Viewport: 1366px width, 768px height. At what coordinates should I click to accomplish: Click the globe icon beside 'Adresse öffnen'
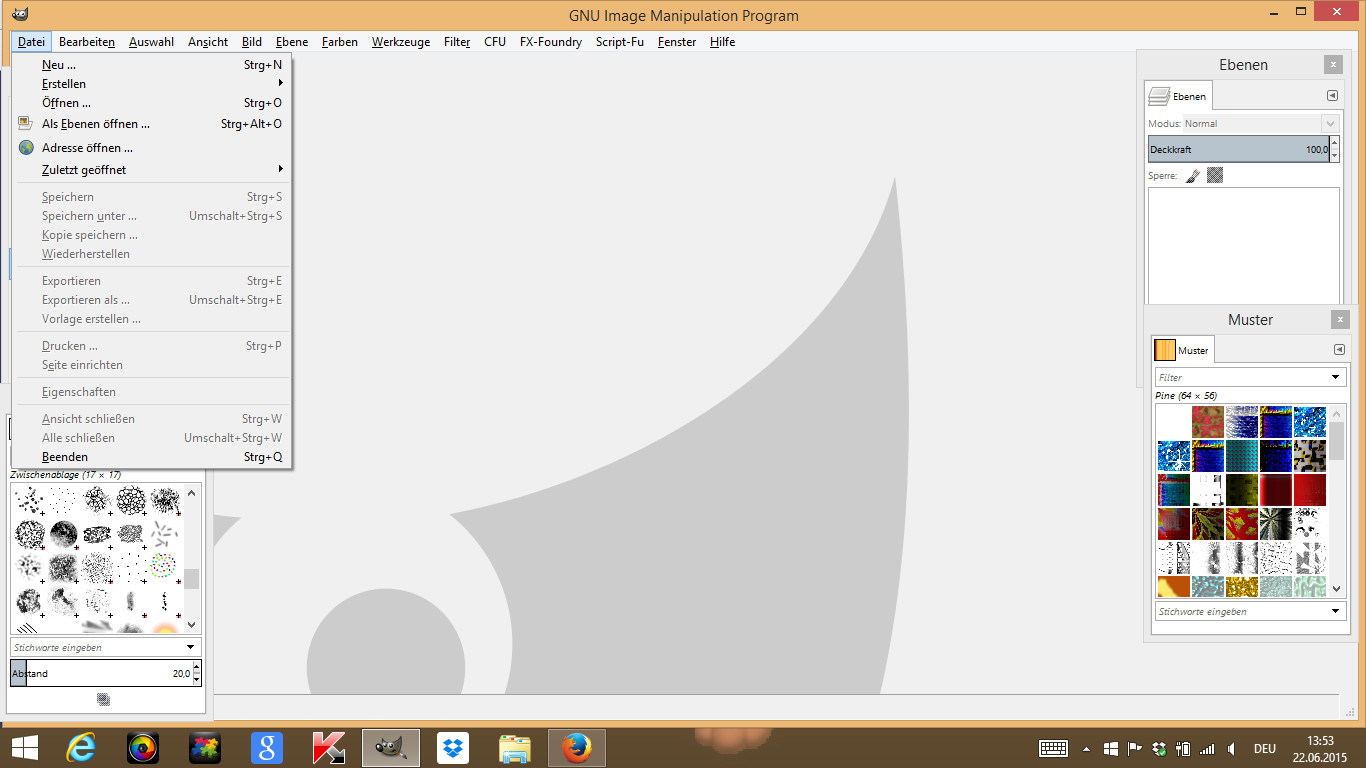point(26,147)
